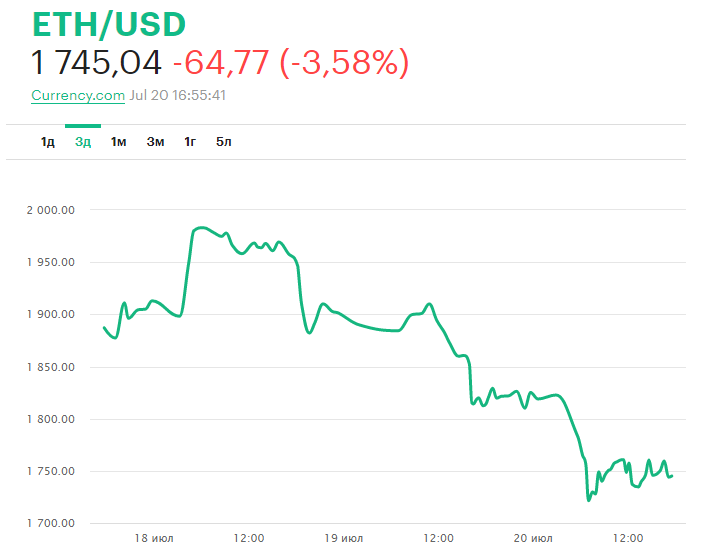Switch to the 5л chart period
The width and height of the screenshot is (709, 556).
pos(223,142)
